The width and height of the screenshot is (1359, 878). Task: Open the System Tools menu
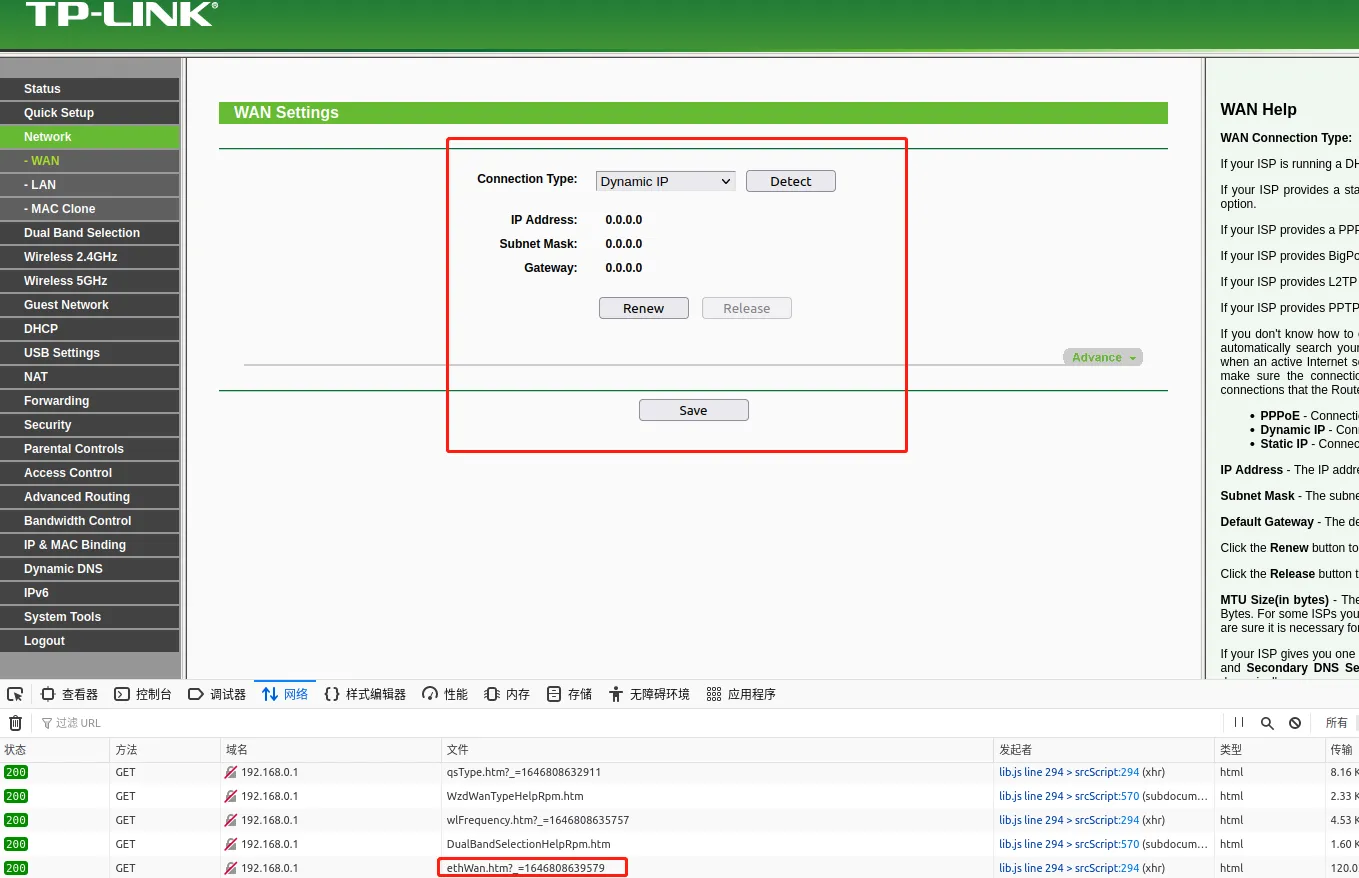point(62,617)
